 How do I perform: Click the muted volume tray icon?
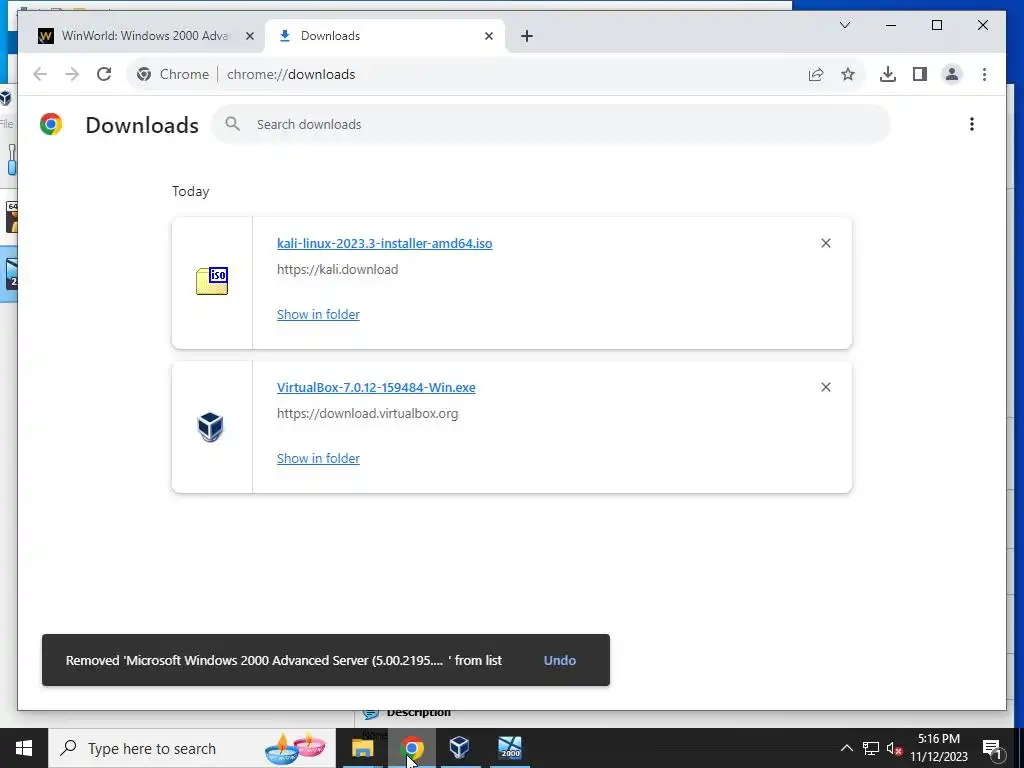point(894,748)
